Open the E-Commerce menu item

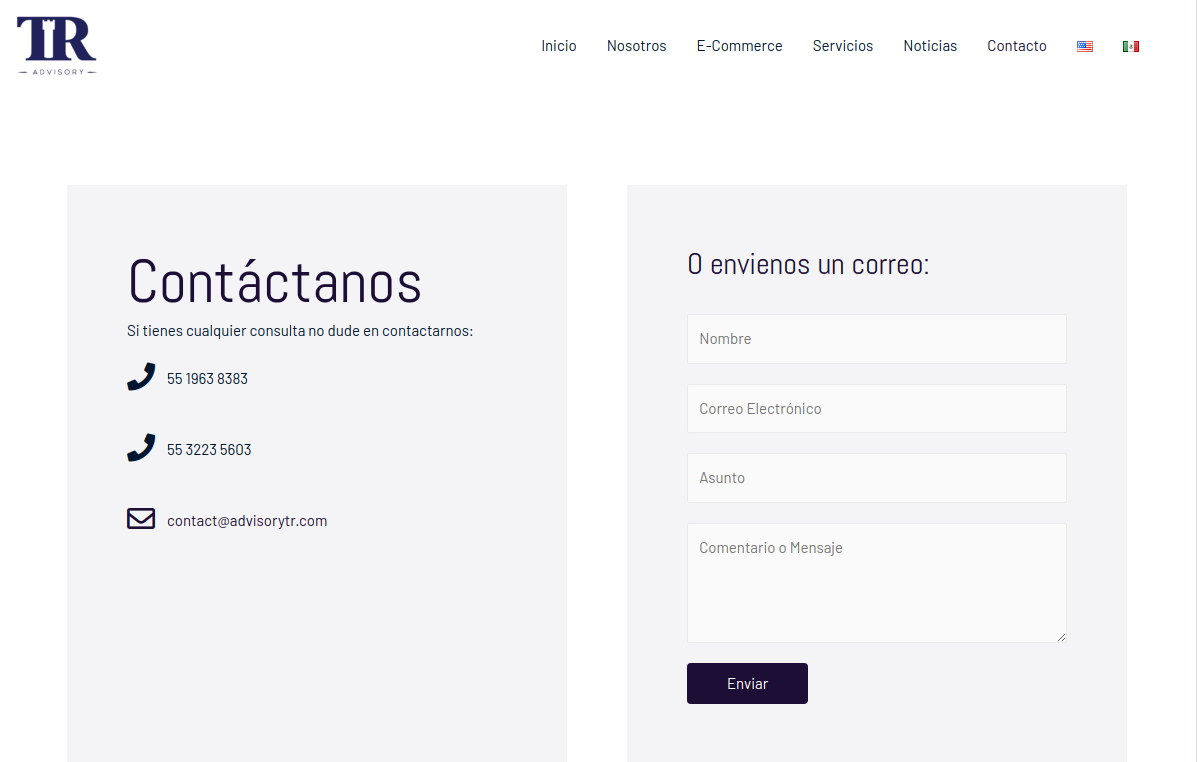pos(739,46)
